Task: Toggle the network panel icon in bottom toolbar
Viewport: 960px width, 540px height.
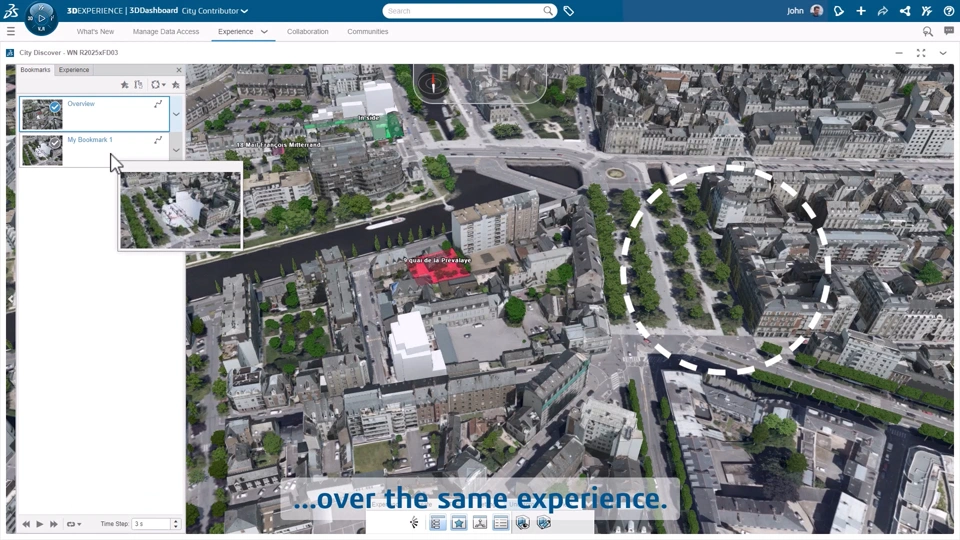Action: click(x=480, y=523)
